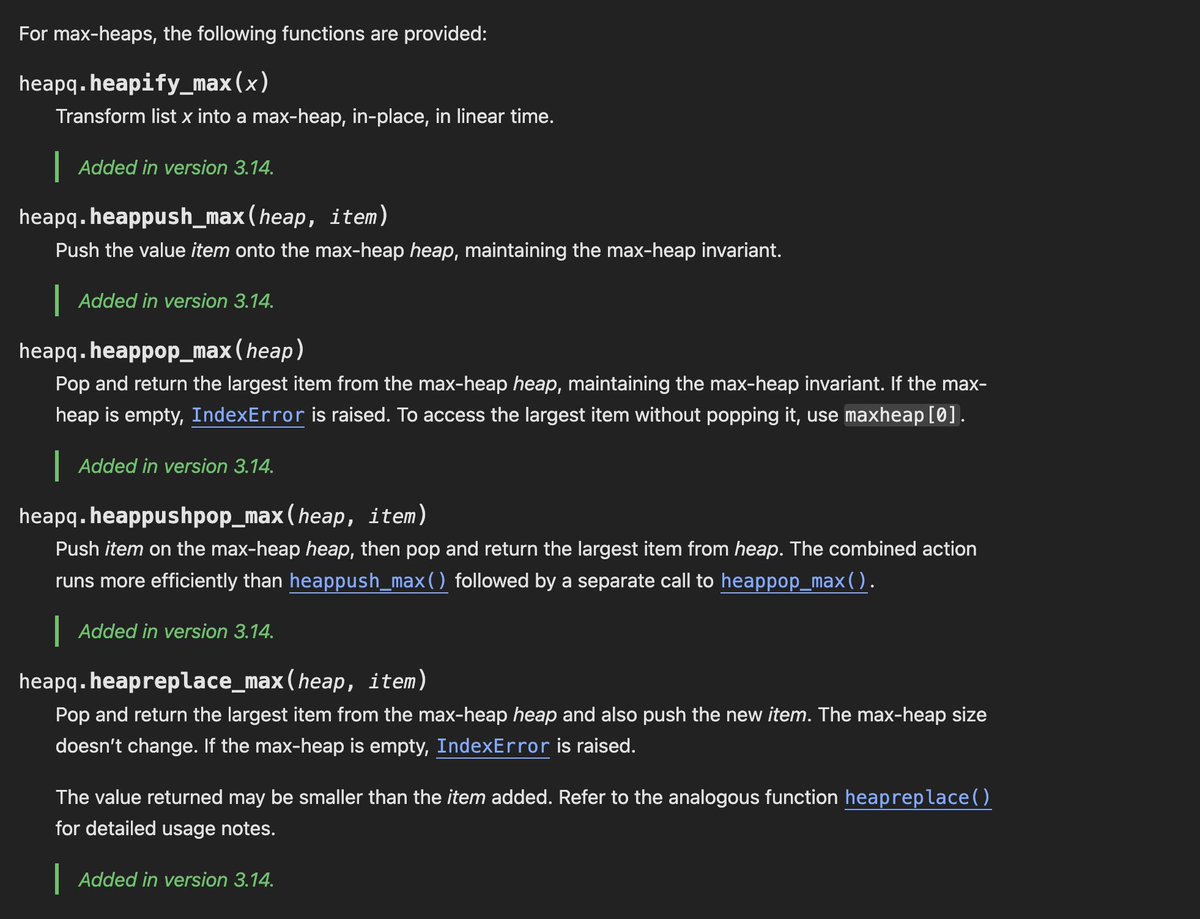Click the heapq.heapify_max(x) function signature
The height and width of the screenshot is (919, 1200).
coord(144,82)
